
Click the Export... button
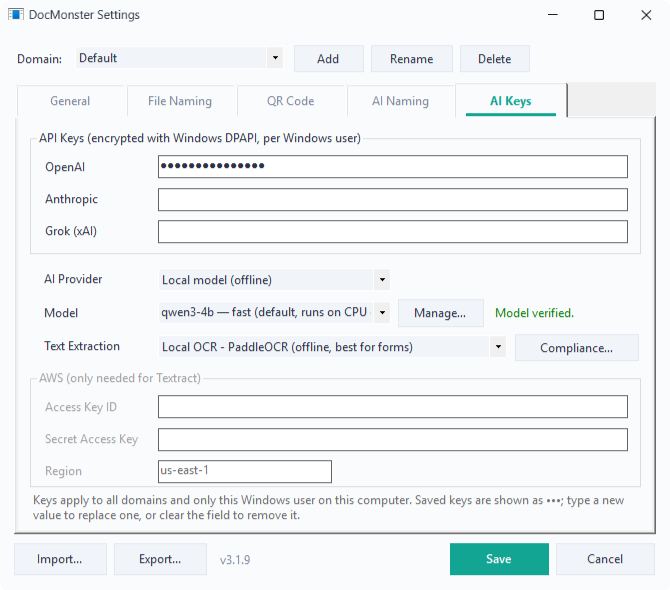click(160, 559)
